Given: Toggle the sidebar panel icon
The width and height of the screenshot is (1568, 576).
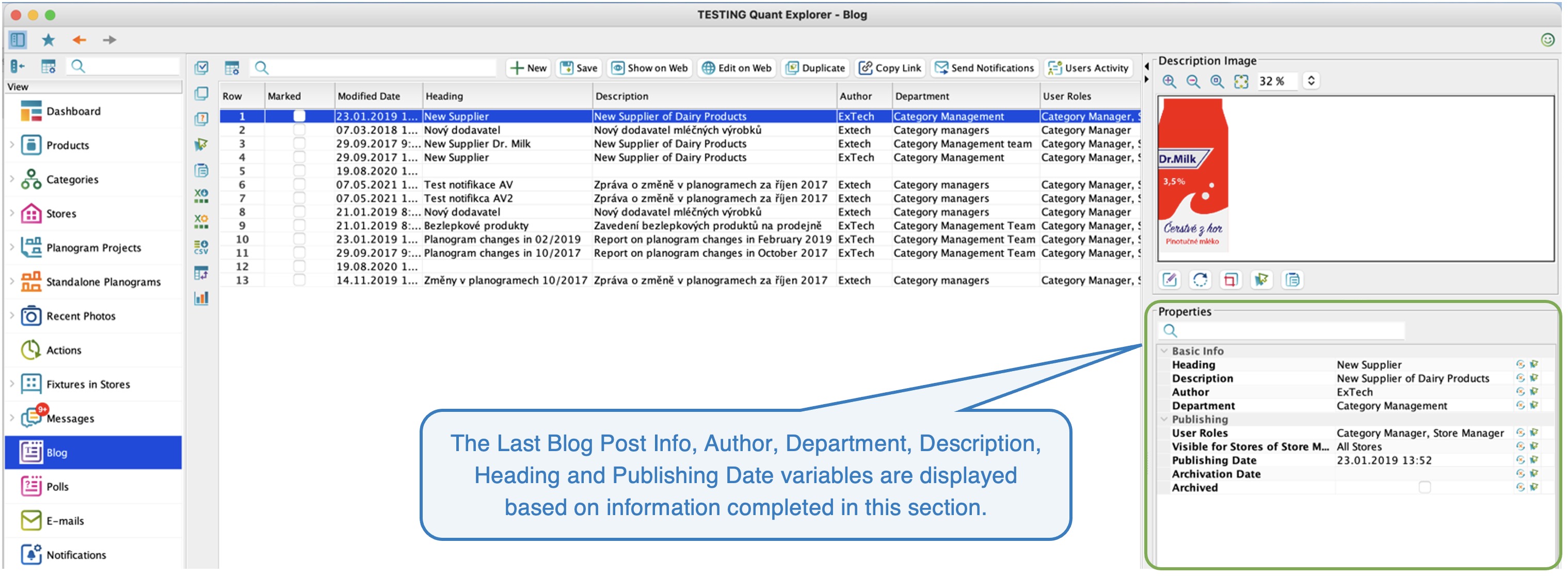Looking at the screenshot, I should (17, 40).
